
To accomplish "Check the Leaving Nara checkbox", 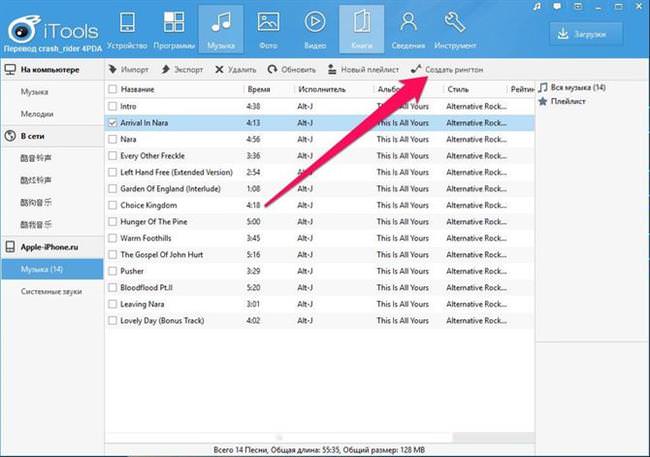I will (112, 304).
